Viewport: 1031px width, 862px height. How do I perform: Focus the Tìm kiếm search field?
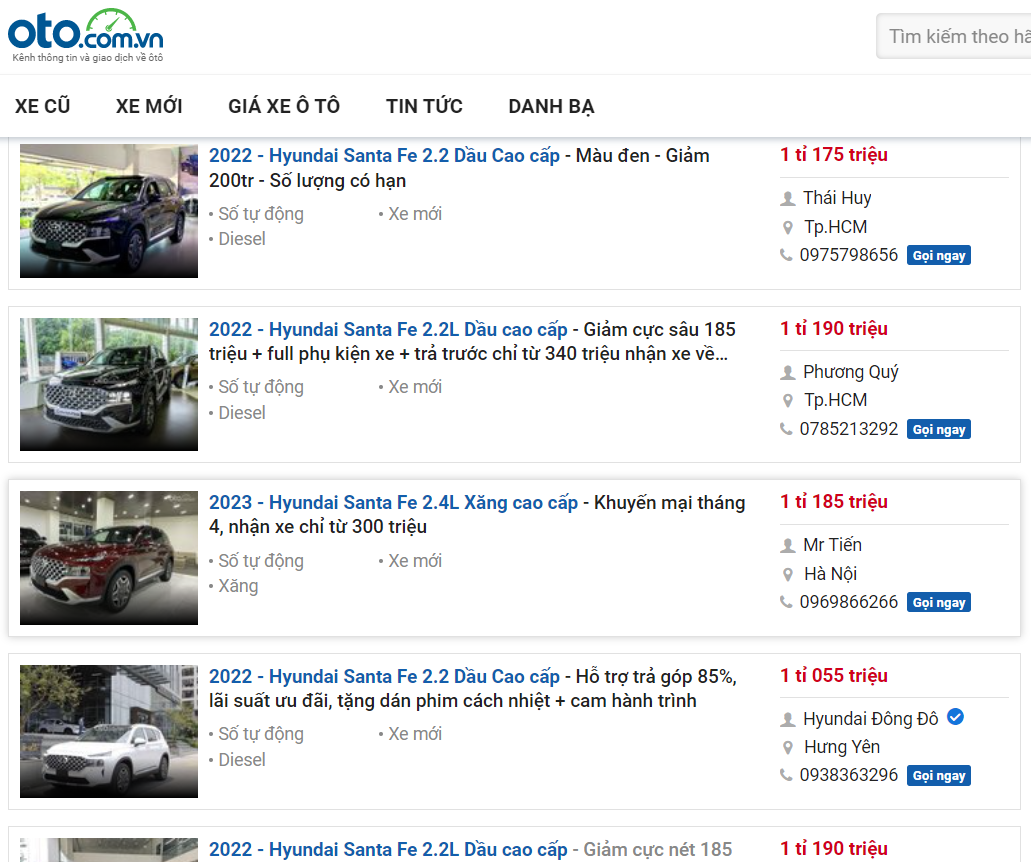955,36
